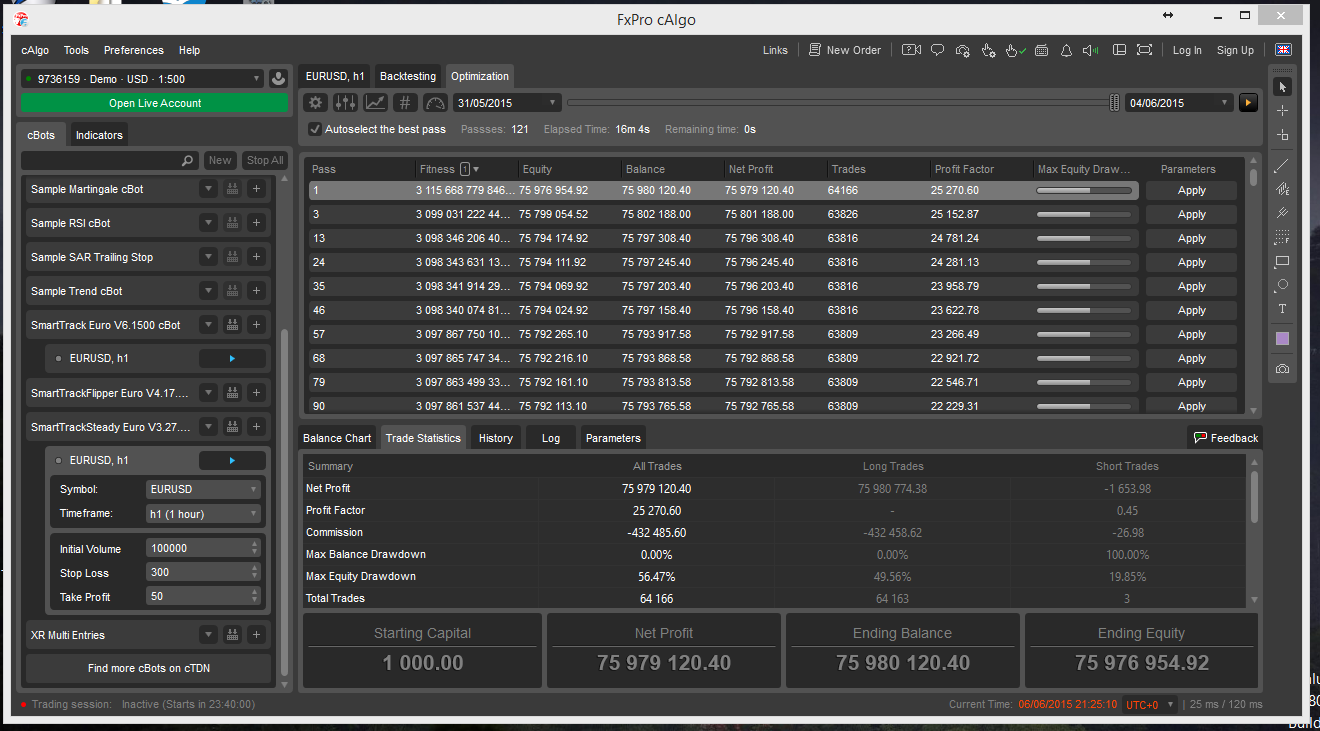This screenshot has width=1320, height=731.
Task: Open the end date 04/06/2015 dropdown
Action: [1179, 102]
